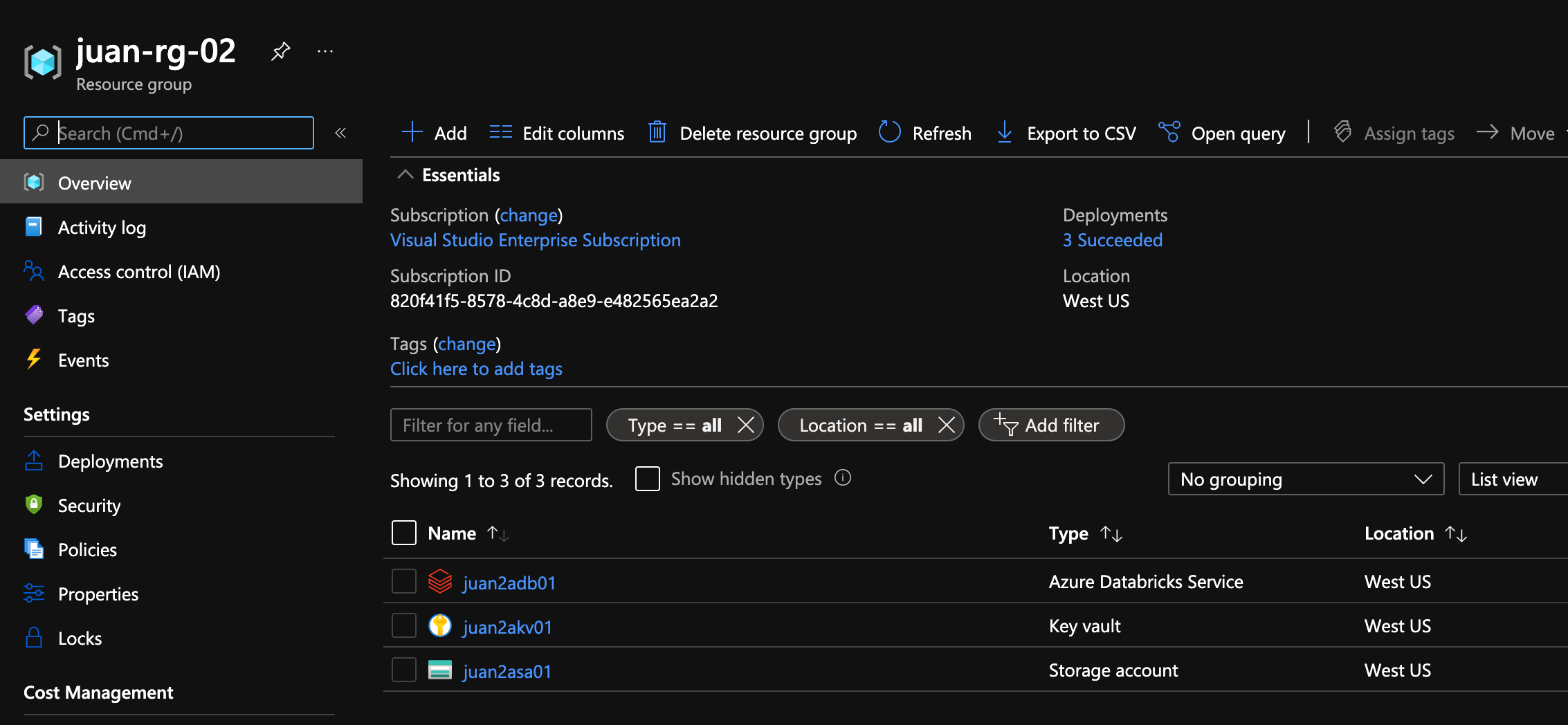Image resolution: width=1568 pixels, height=725 pixels.
Task: Click the Key vault icon beside juan2akv01
Action: (x=441, y=625)
